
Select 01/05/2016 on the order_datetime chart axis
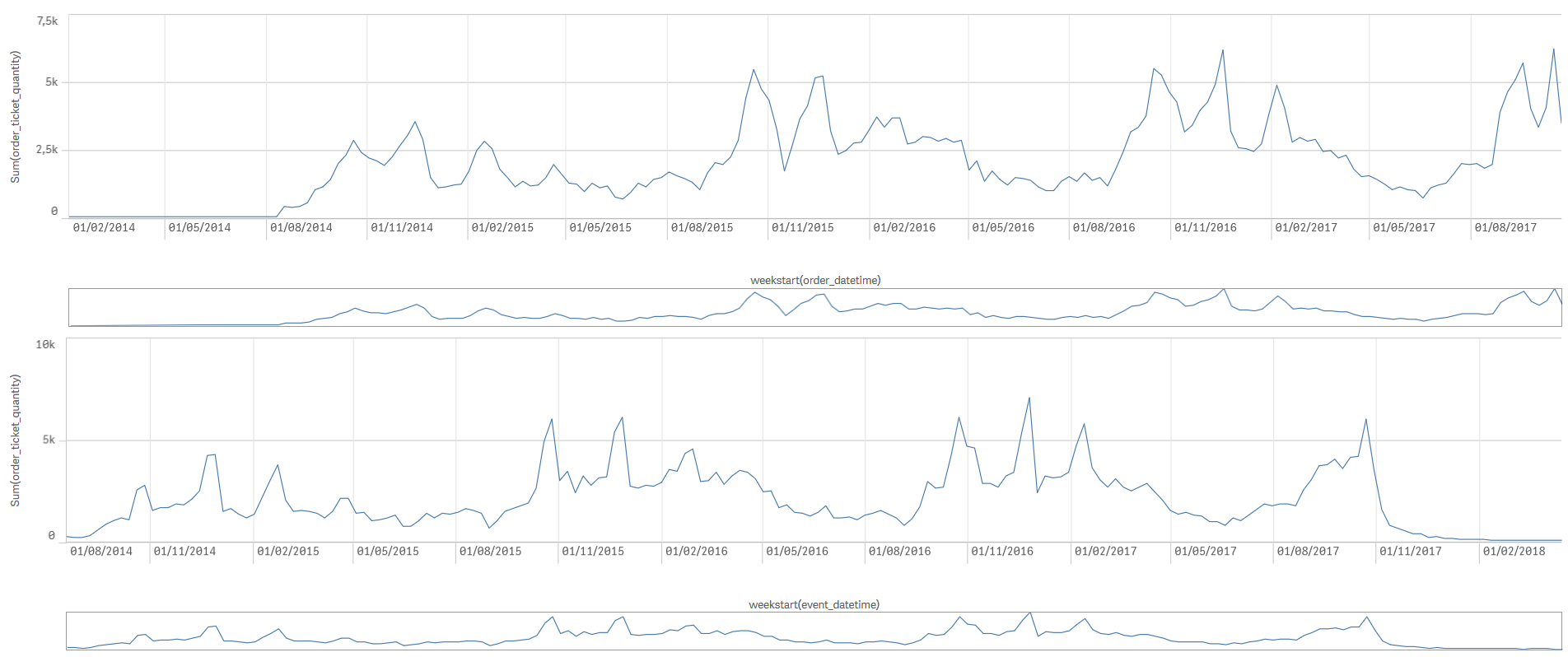point(1003,227)
